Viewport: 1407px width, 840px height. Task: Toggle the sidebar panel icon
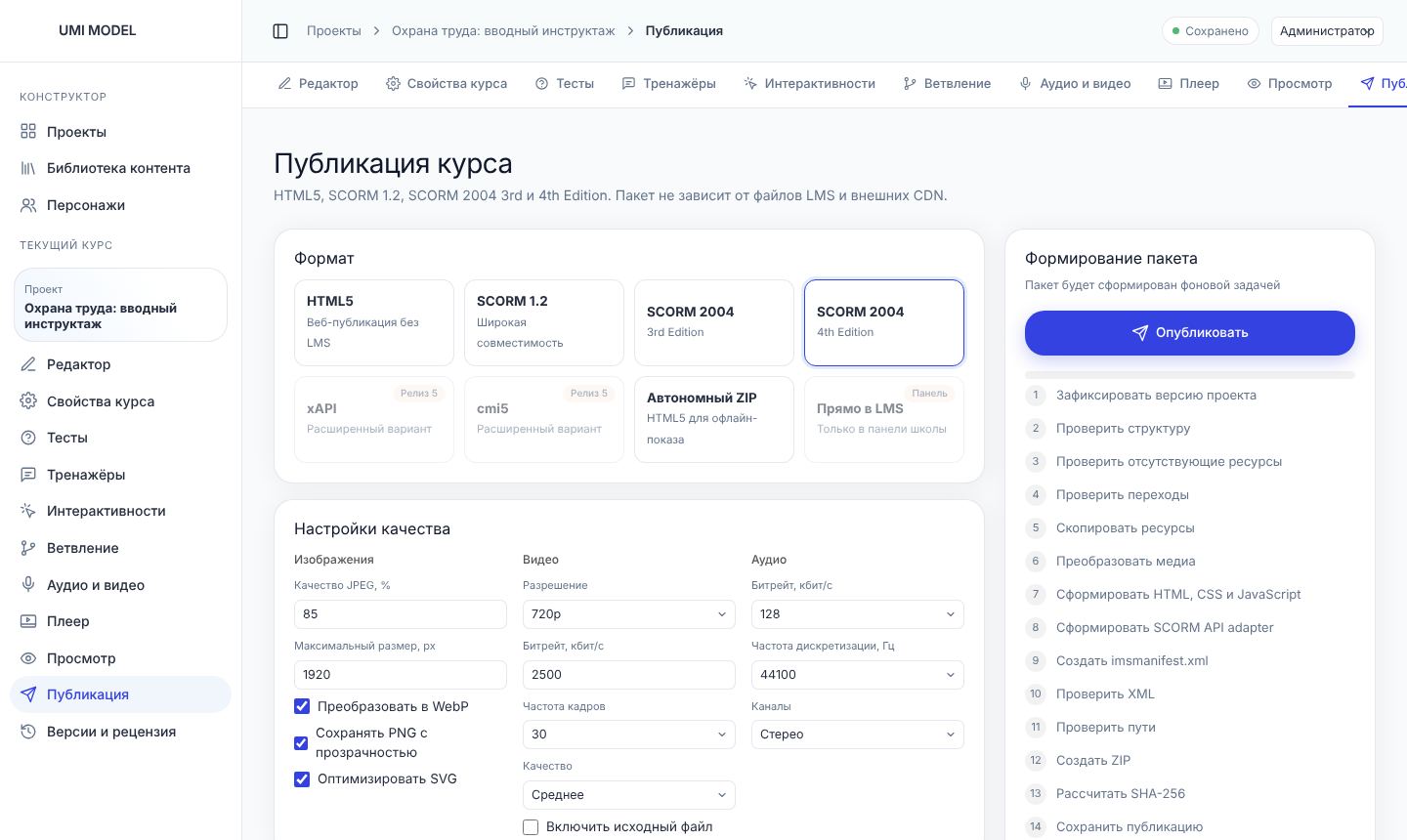click(280, 31)
